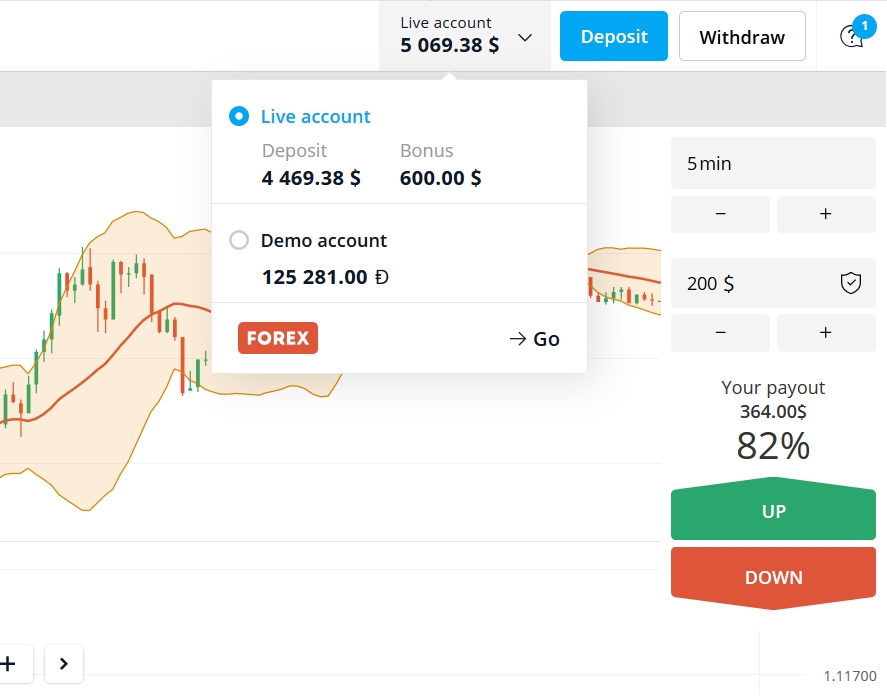Place a DOWN trade with the red button

pyautogui.click(x=773, y=577)
